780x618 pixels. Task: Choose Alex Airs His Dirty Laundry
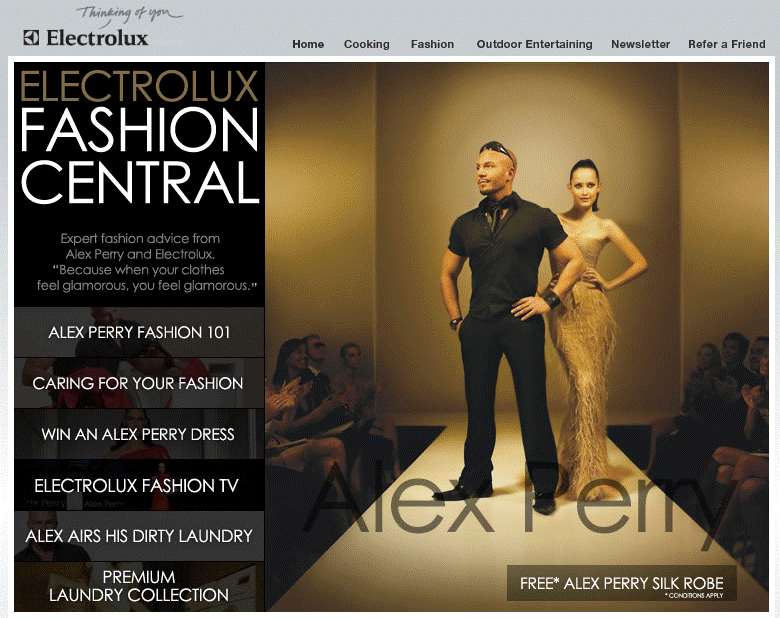pyautogui.click(x=139, y=536)
